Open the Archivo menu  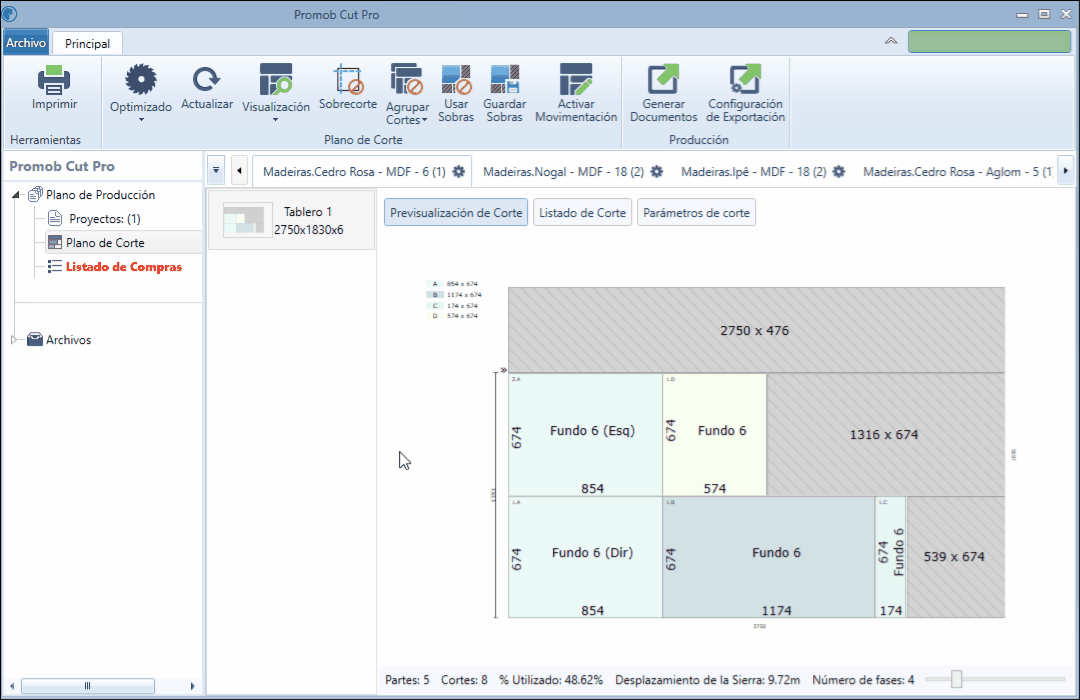(x=26, y=43)
